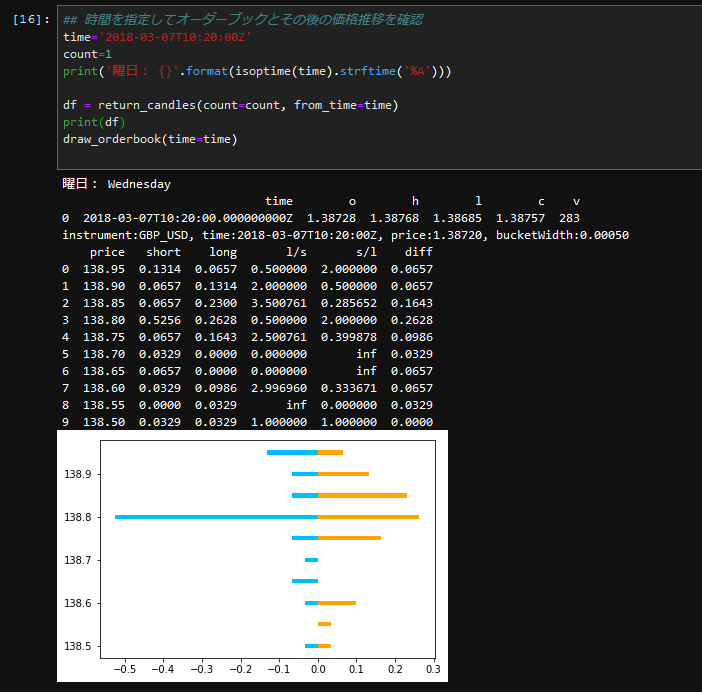Click the y-axis label 138.9

(77, 474)
